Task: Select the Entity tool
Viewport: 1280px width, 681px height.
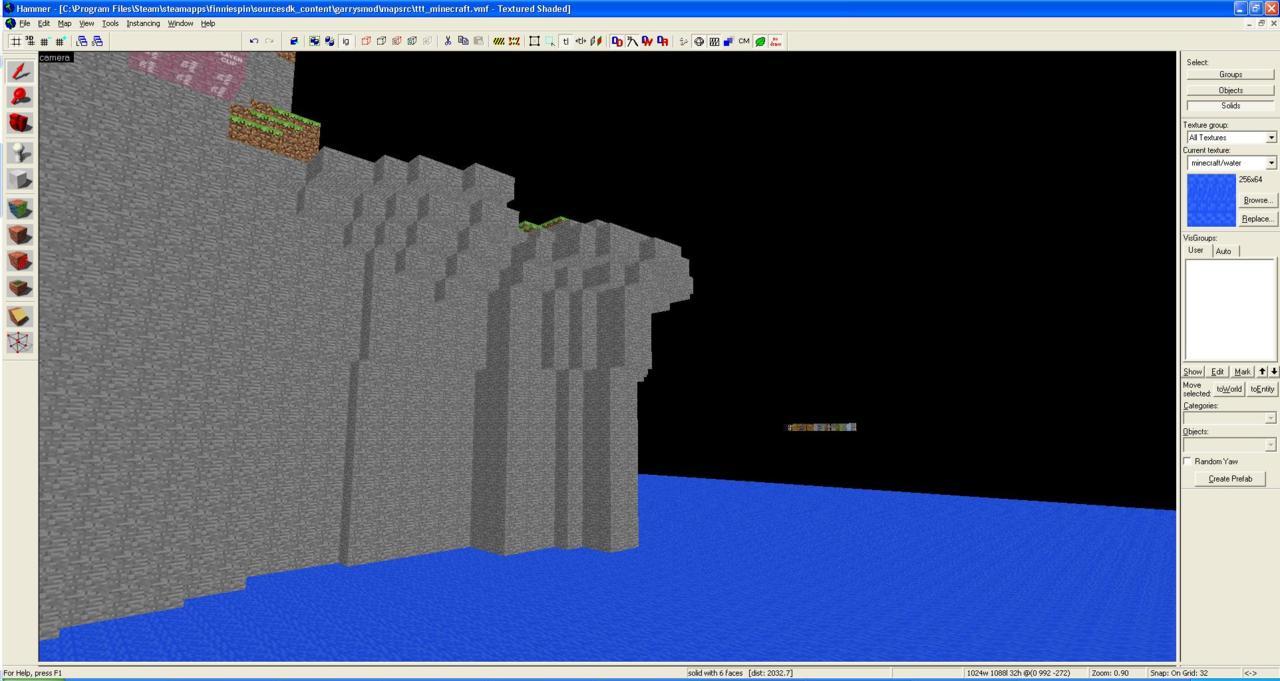Action: point(20,153)
